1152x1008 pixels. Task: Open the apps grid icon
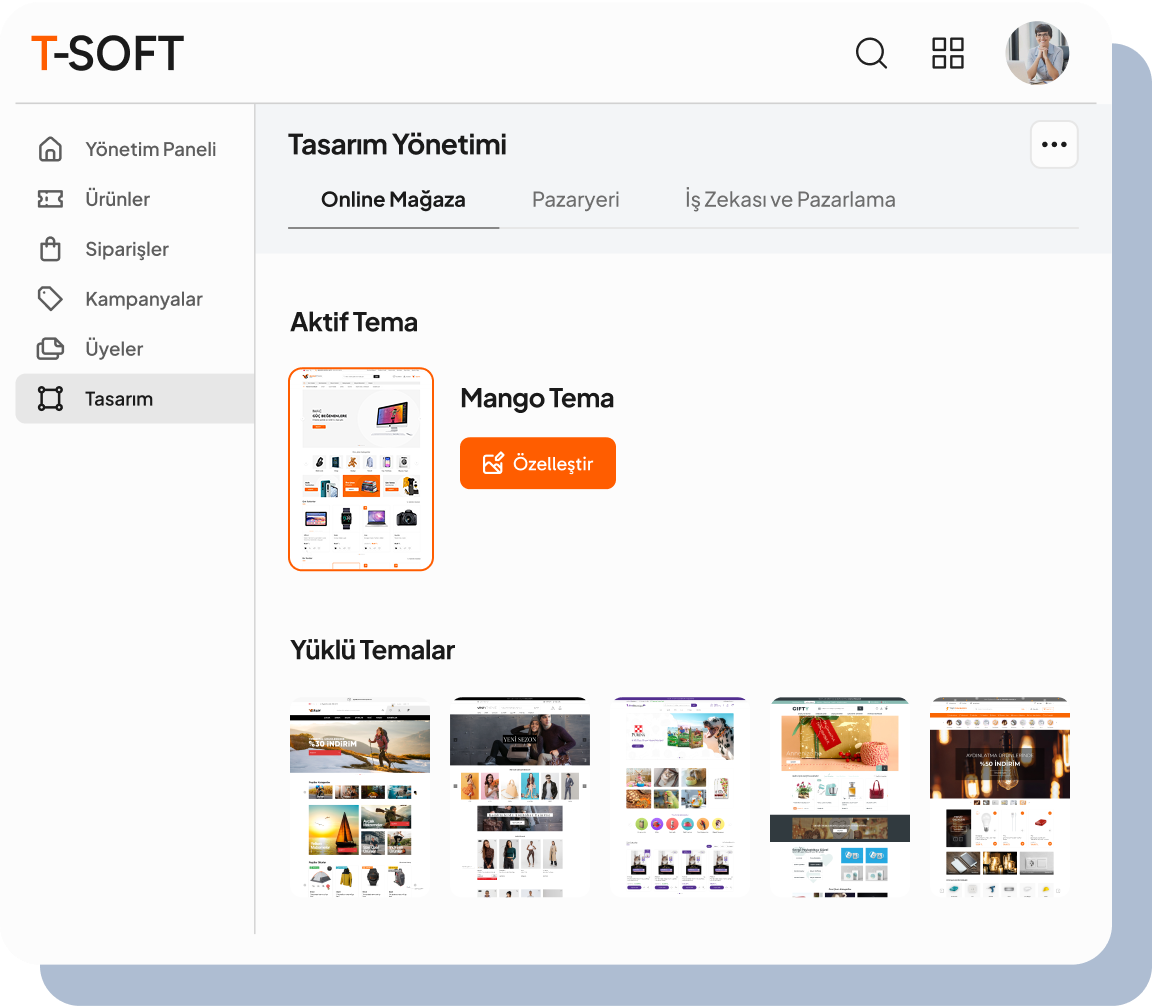tap(947, 53)
